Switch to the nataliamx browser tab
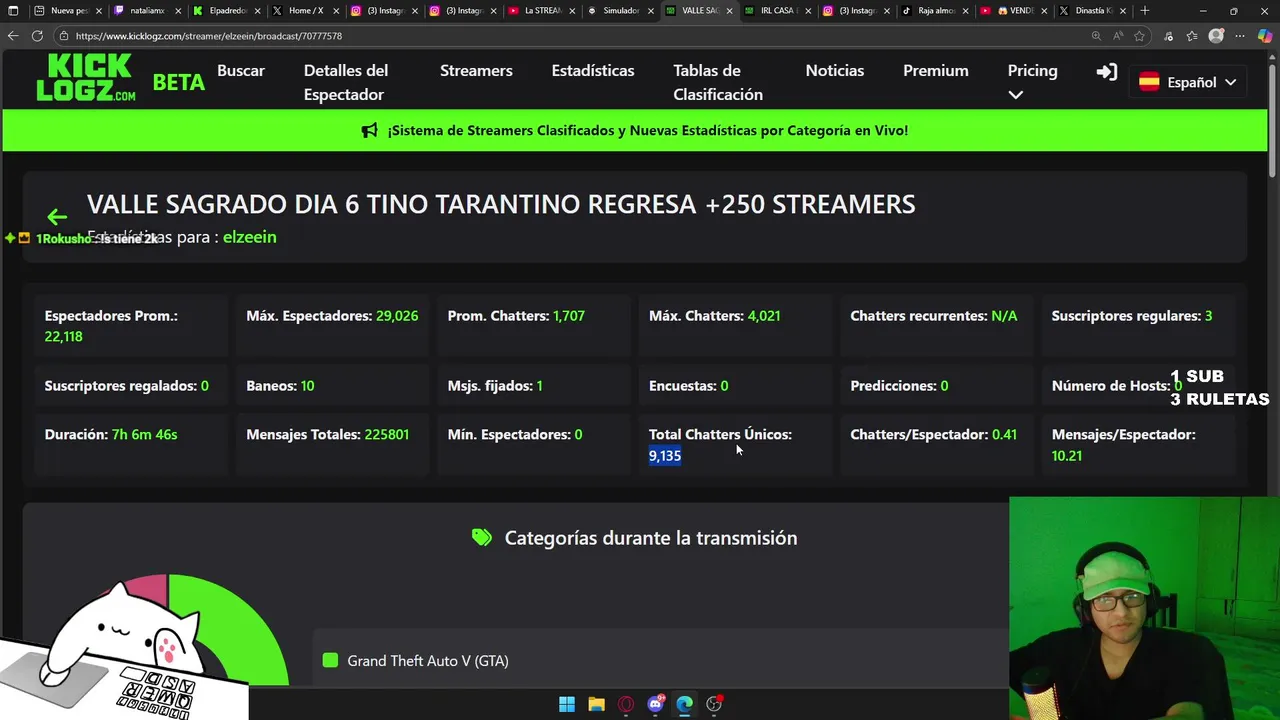 147,10
